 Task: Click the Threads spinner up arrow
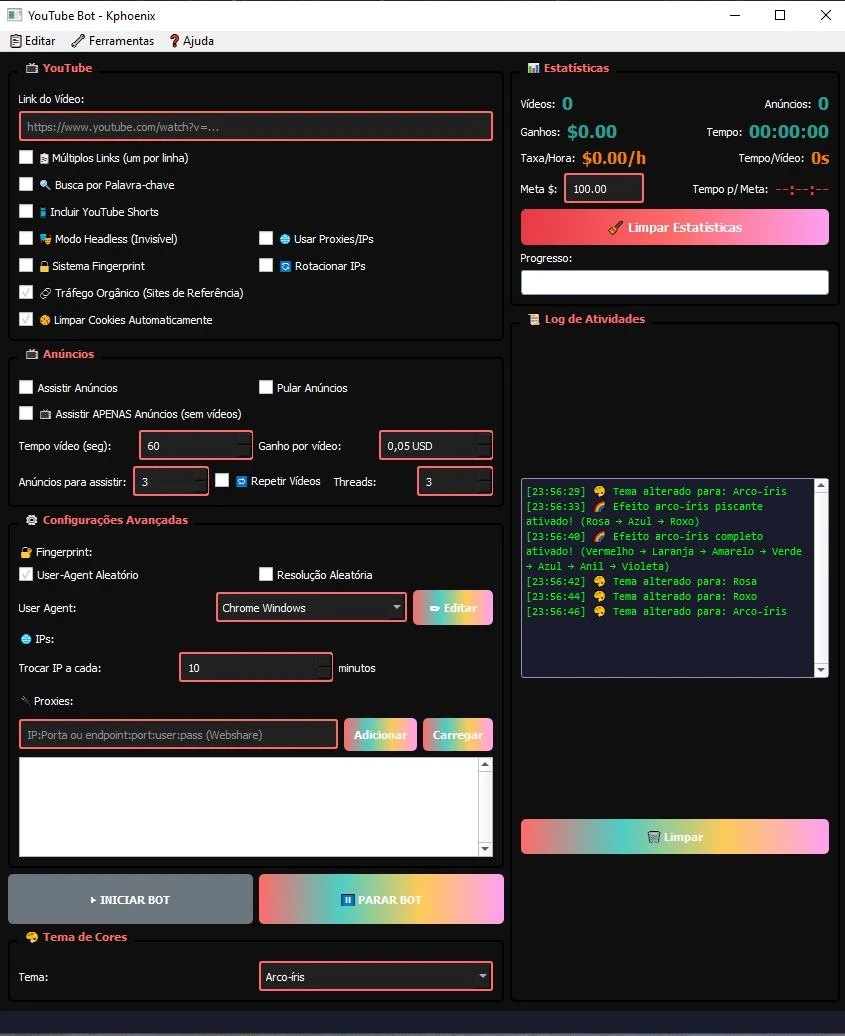coord(484,475)
